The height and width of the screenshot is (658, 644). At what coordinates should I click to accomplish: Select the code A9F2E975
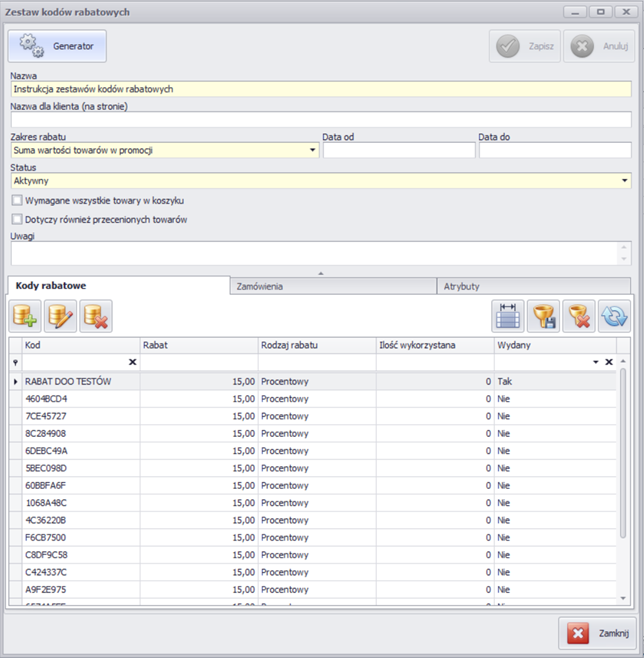(x=45, y=590)
